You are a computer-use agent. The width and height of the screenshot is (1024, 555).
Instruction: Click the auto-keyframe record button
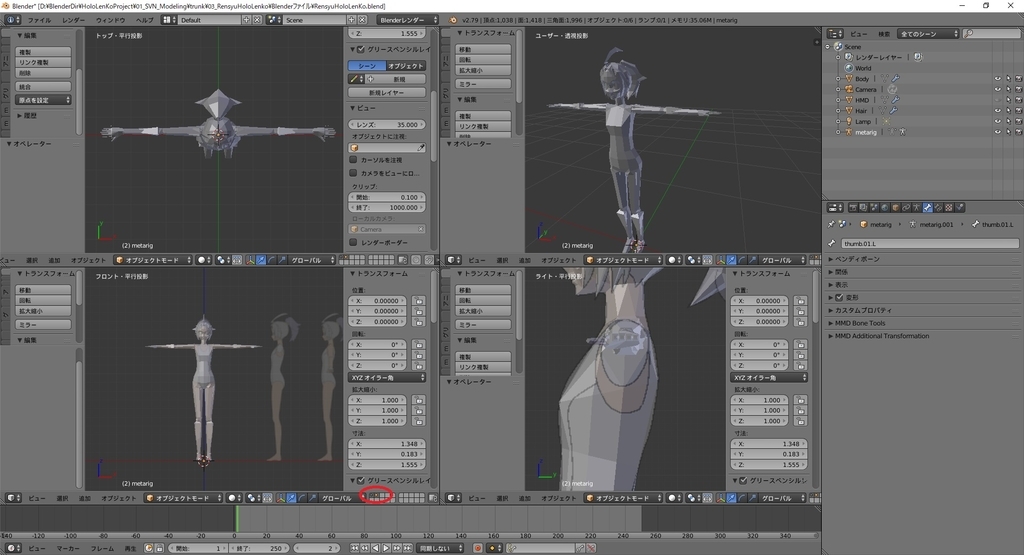pyautogui.click(x=478, y=548)
